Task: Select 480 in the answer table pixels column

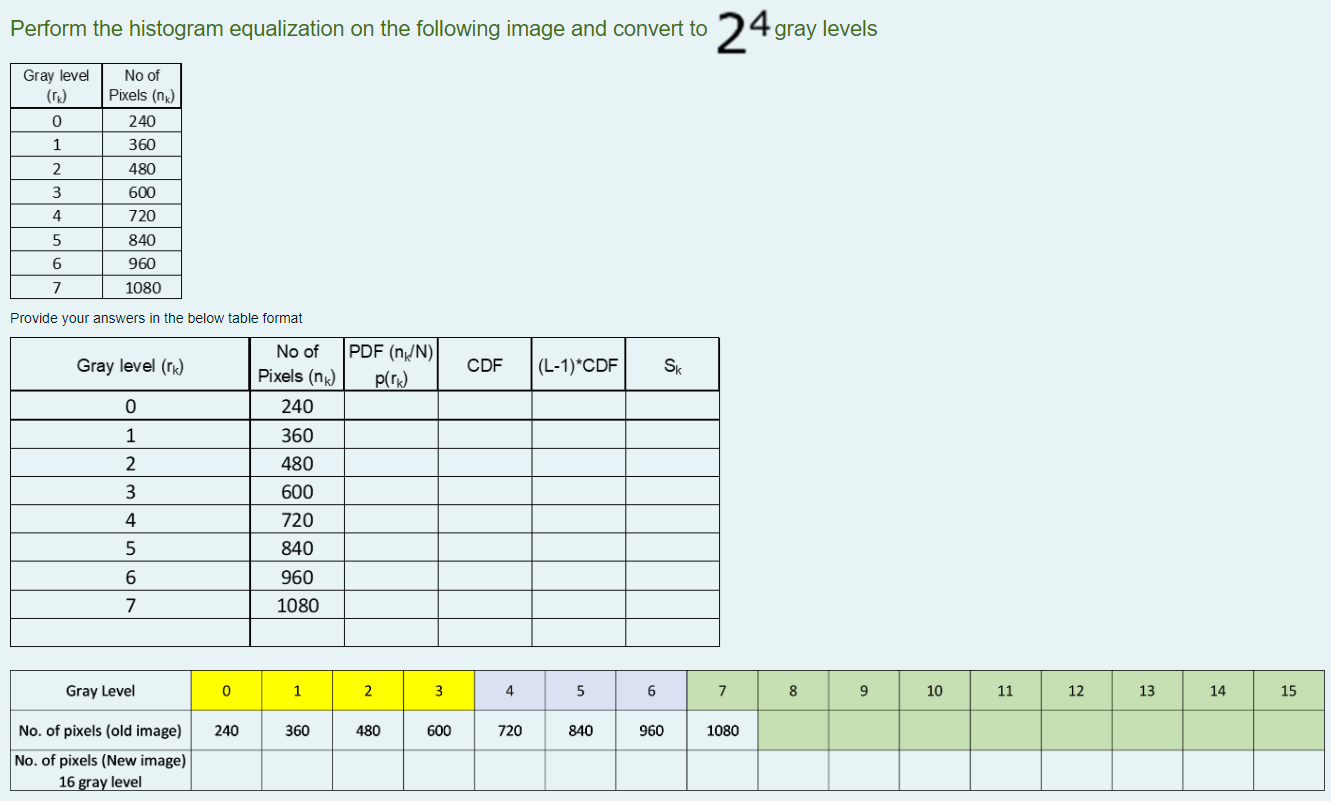Action: [x=297, y=463]
